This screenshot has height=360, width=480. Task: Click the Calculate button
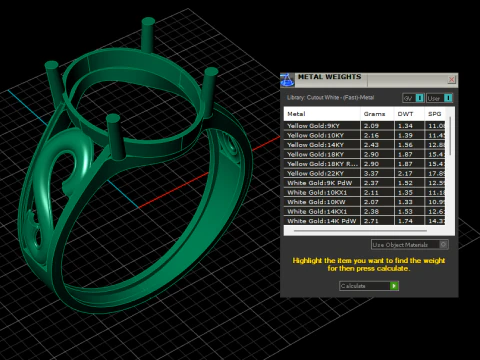(x=369, y=286)
